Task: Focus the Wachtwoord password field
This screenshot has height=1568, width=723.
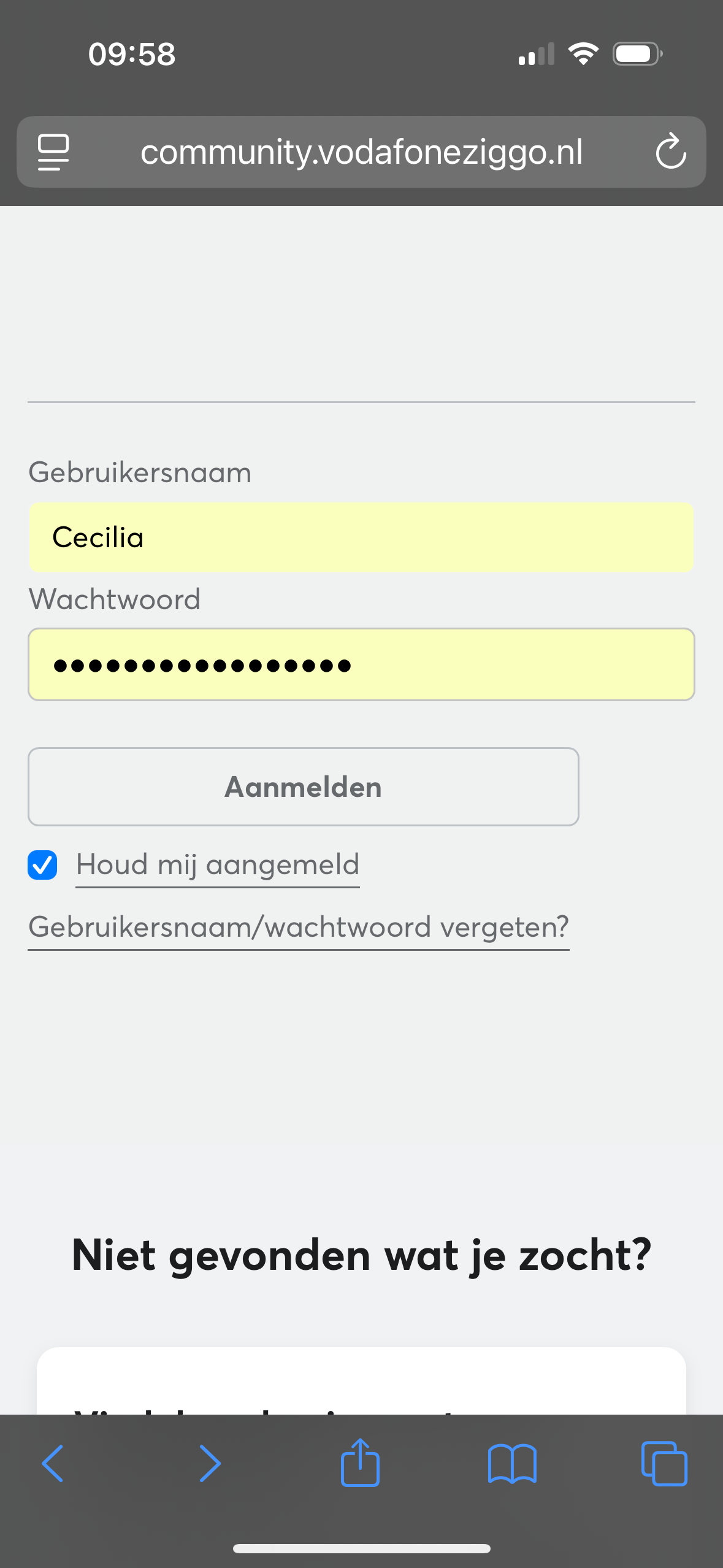Action: point(361,664)
